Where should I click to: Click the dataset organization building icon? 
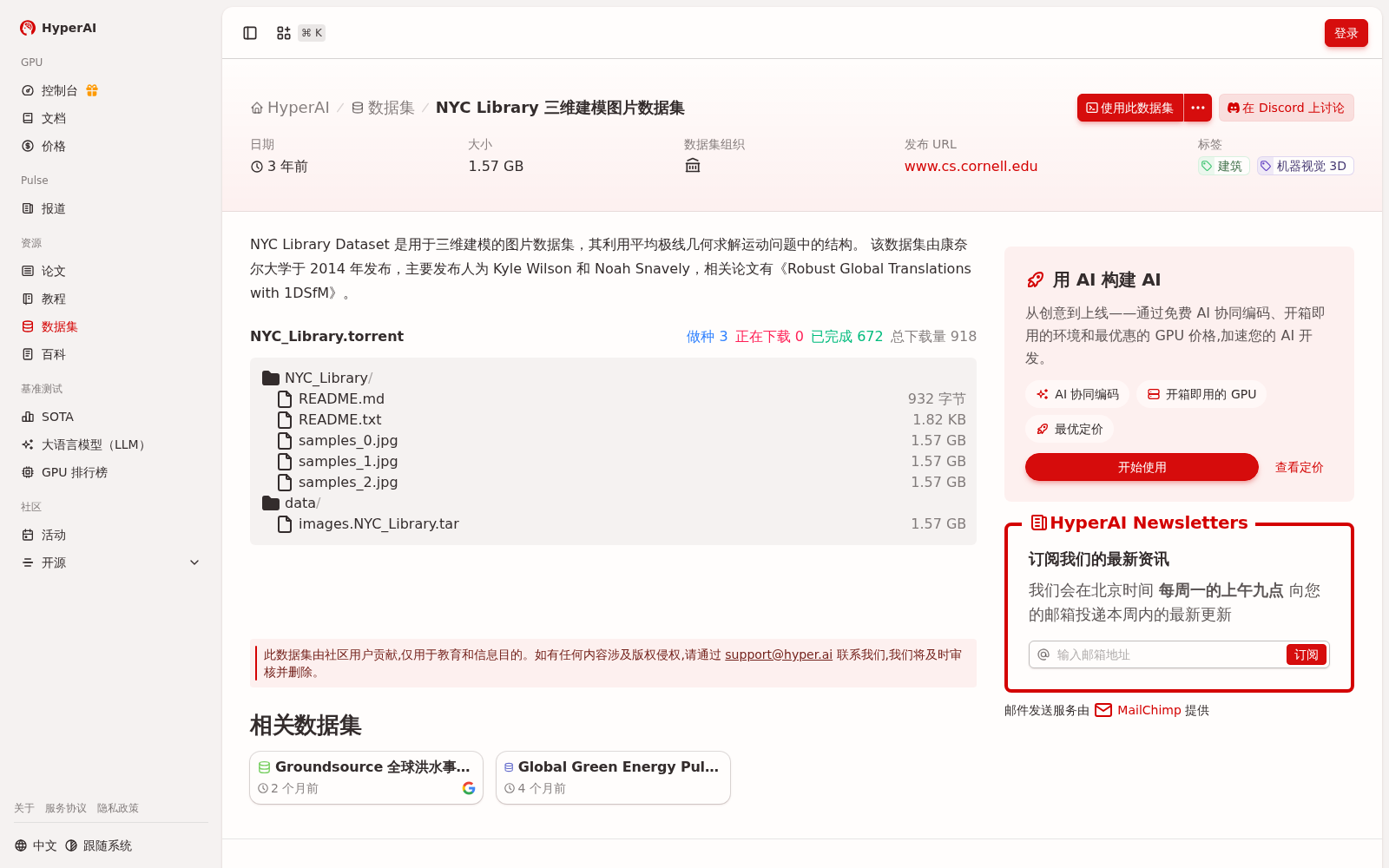coord(692,166)
